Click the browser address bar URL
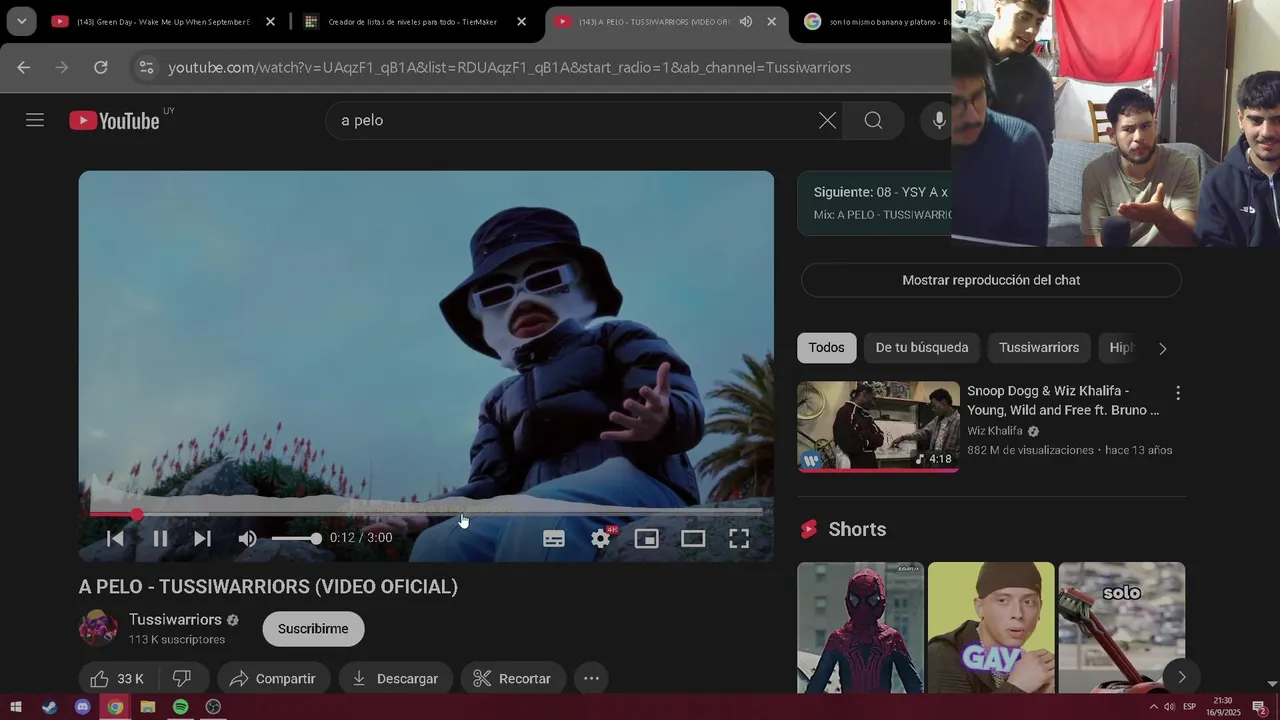 pos(509,67)
